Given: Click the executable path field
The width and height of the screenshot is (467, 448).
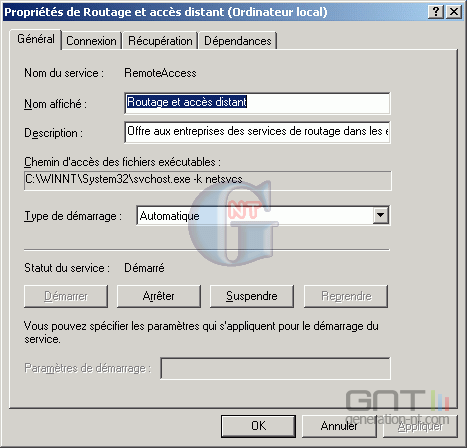Looking at the screenshot, I should click(208, 180).
